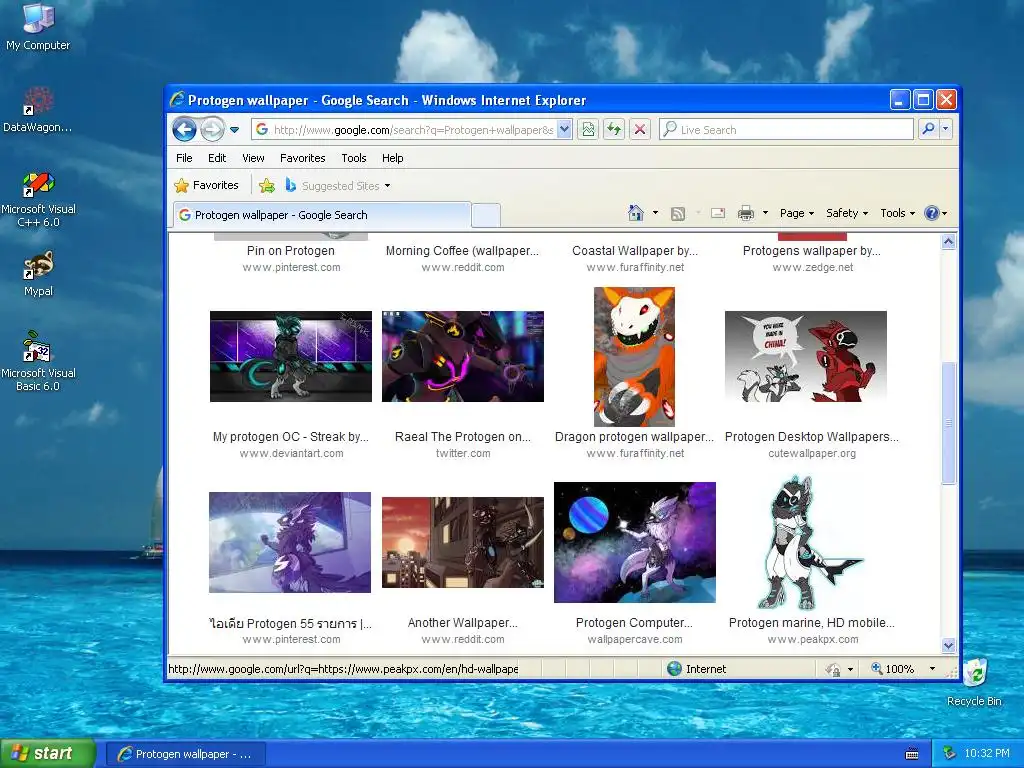Click the Refresh page icon

pos(614,130)
